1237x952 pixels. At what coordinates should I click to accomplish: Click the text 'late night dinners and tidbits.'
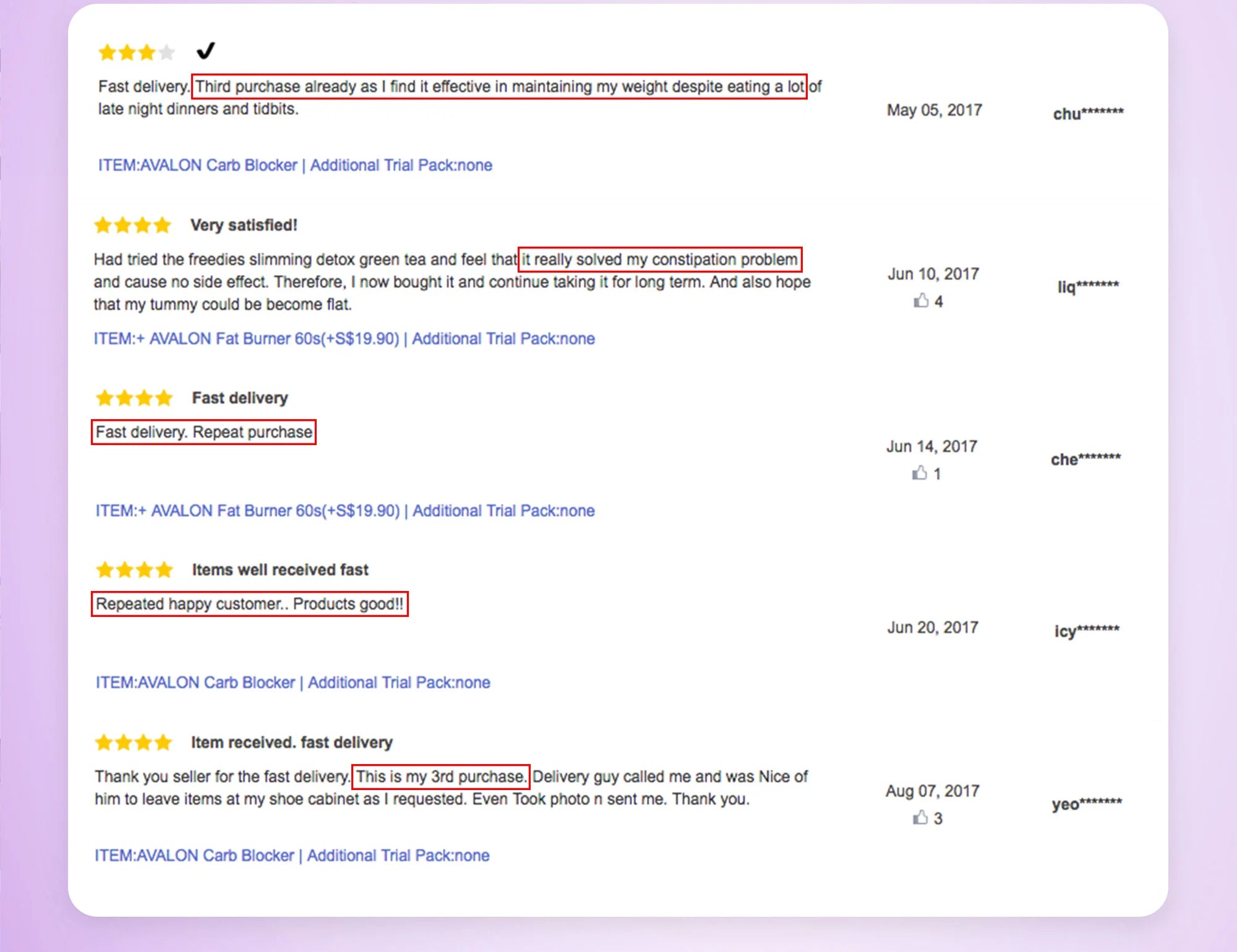pyautogui.click(x=198, y=109)
